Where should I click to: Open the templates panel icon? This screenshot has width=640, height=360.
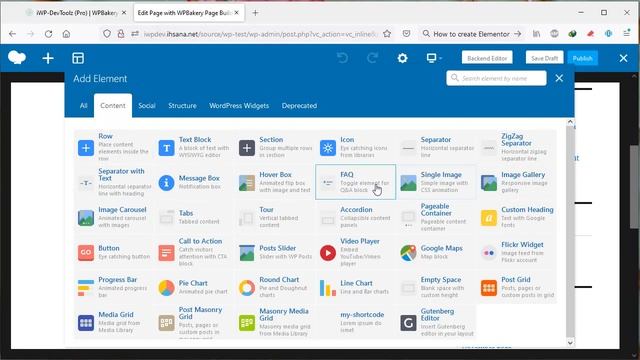78,58
